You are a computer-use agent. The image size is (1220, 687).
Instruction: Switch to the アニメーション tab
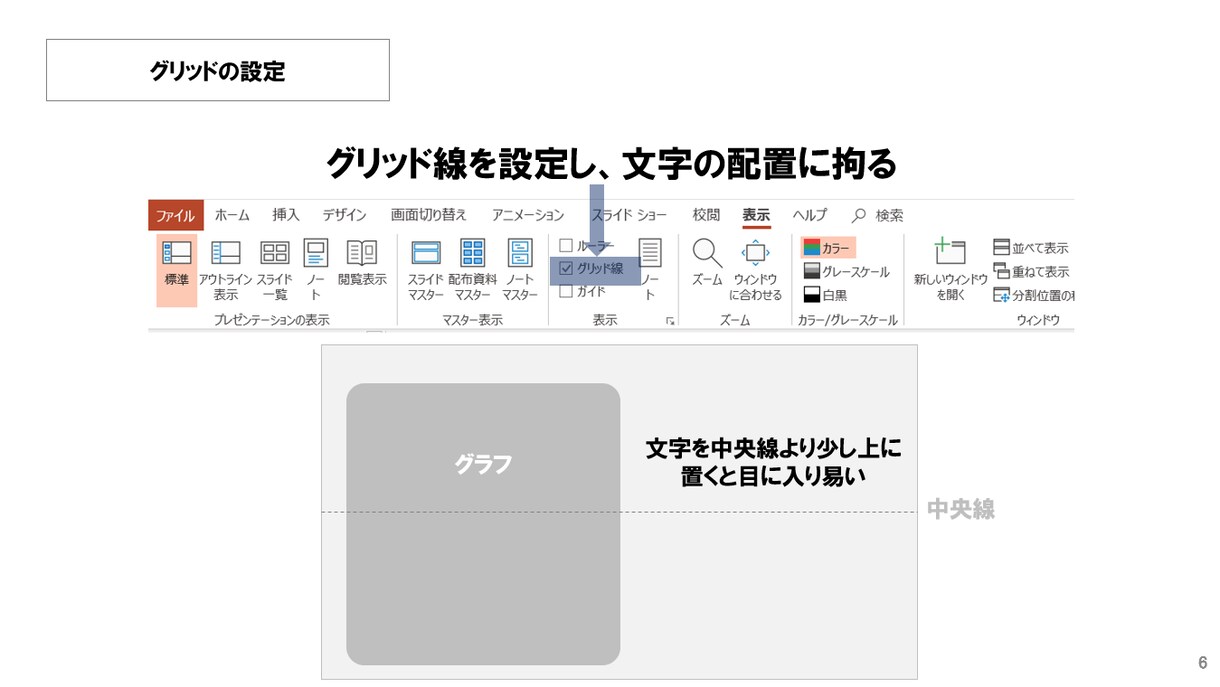(528, 215)
